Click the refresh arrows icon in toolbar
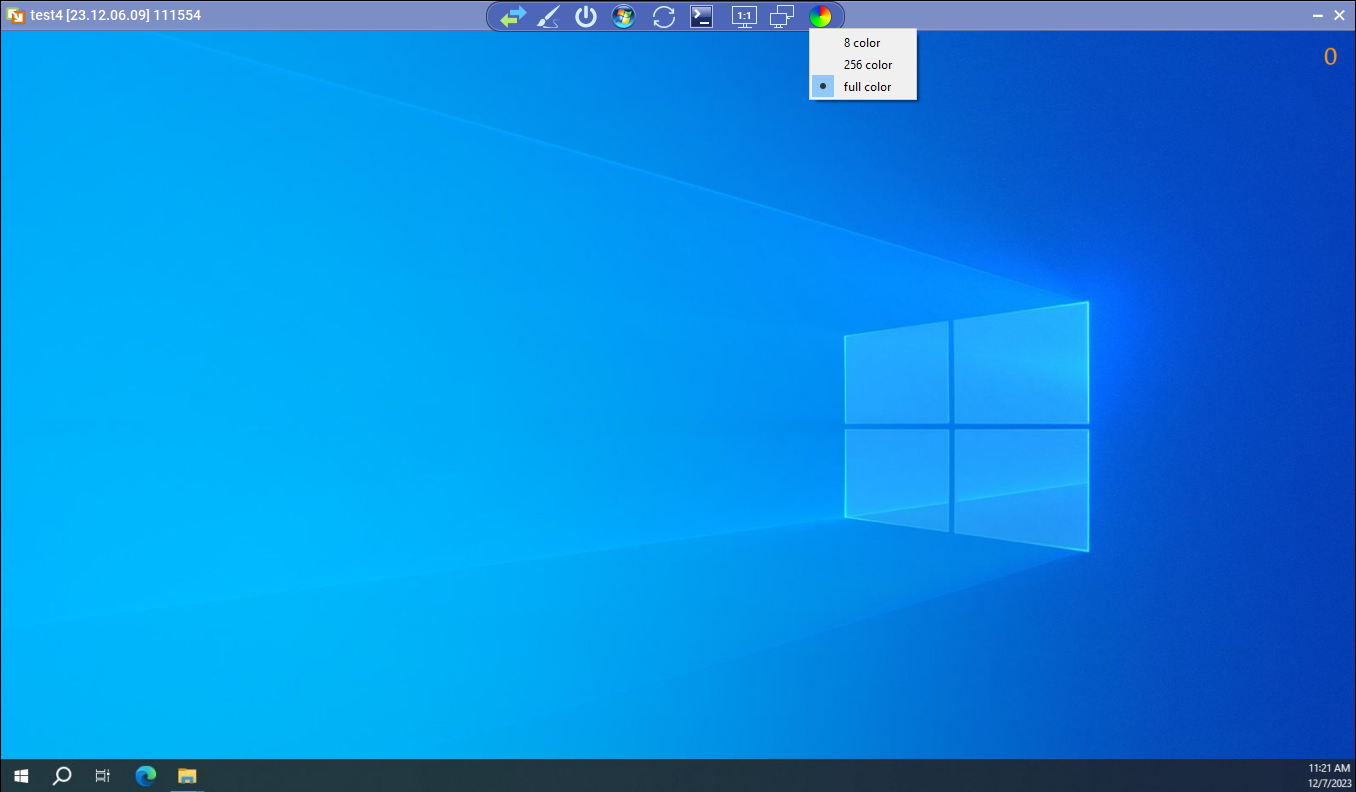Viewport: 1356px width, 792px height. (663, 16)
